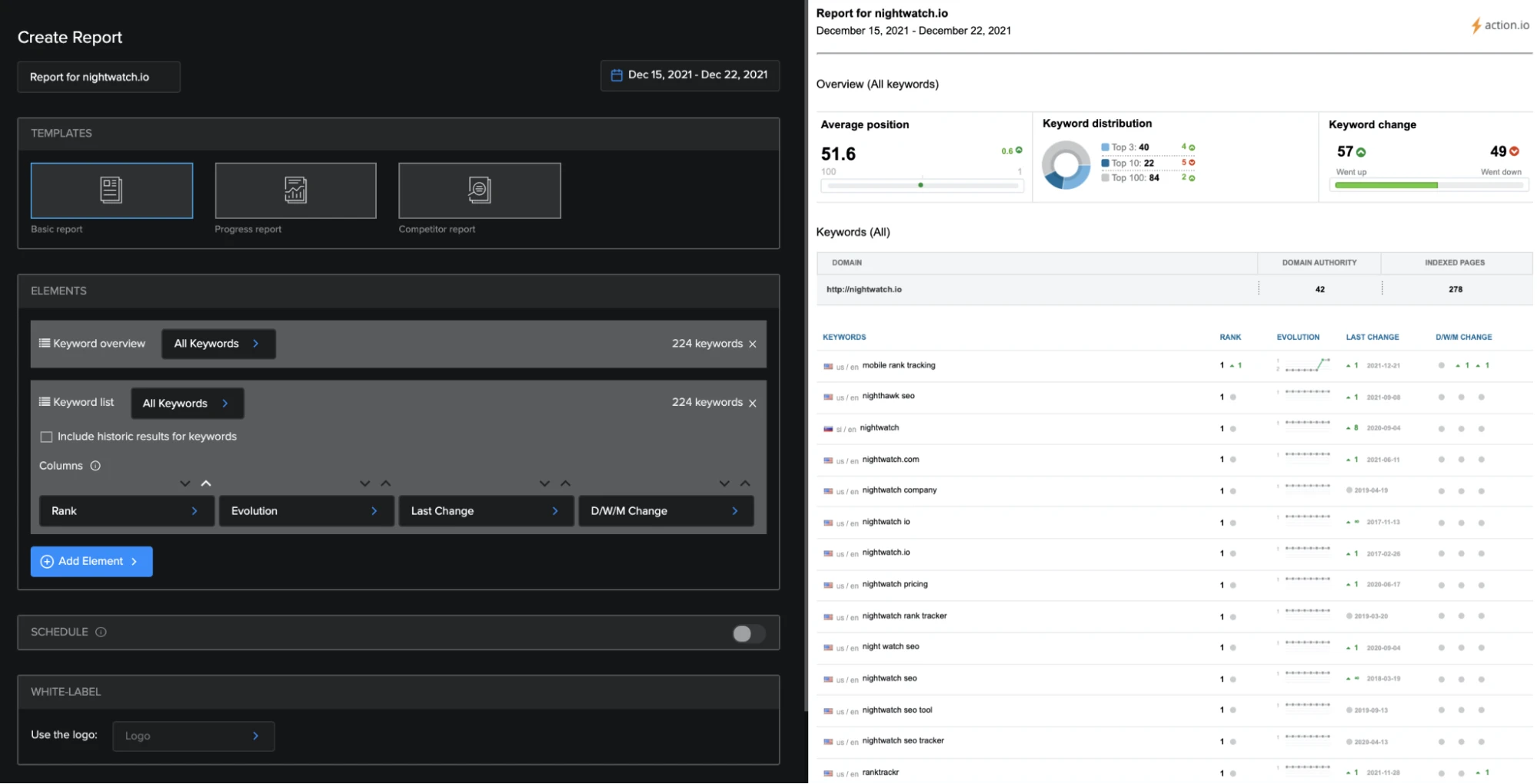The height and width of the screenshot is (784, 1537).
Task: Open All Keywords dropdown in Keyword overview
Action: (218, 344)
